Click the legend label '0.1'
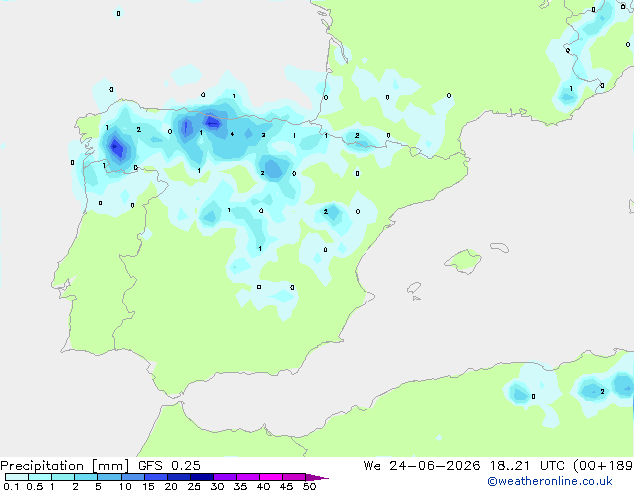The image size is (634, 490). pos(11,486)
